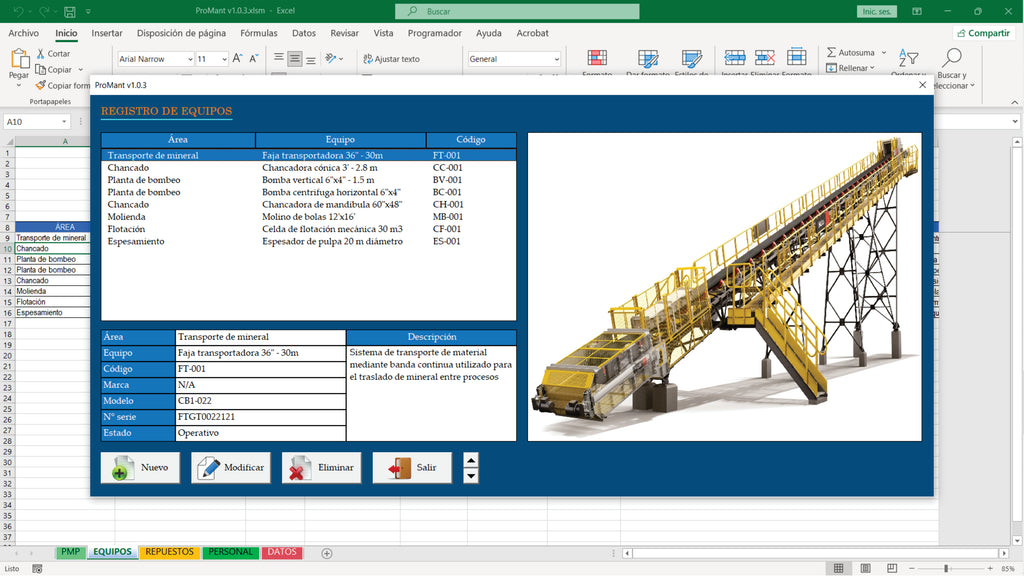The image size is (1024, 576).
Task: Click the Modificar button
Action: click(x=231, y=468)
